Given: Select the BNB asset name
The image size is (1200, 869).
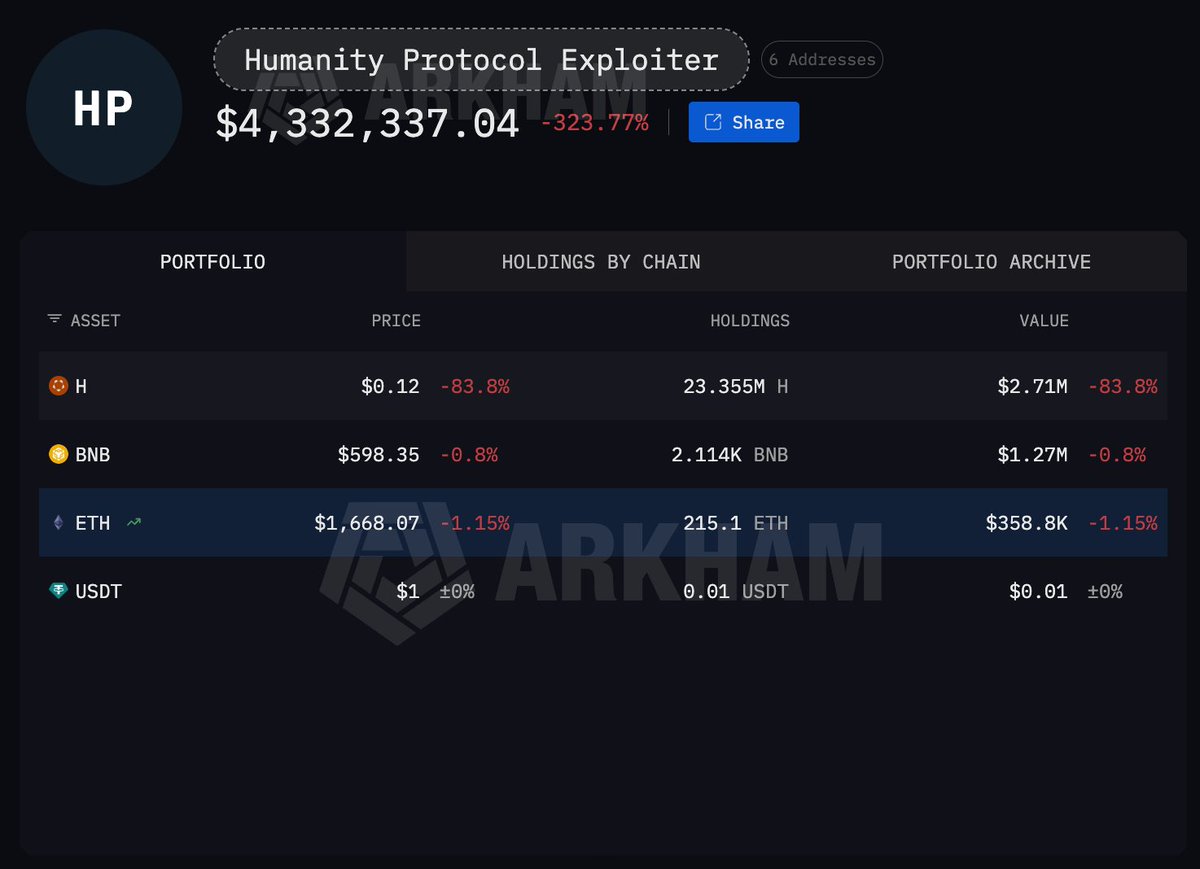Looking at the screenshot, I should (93, 455).
